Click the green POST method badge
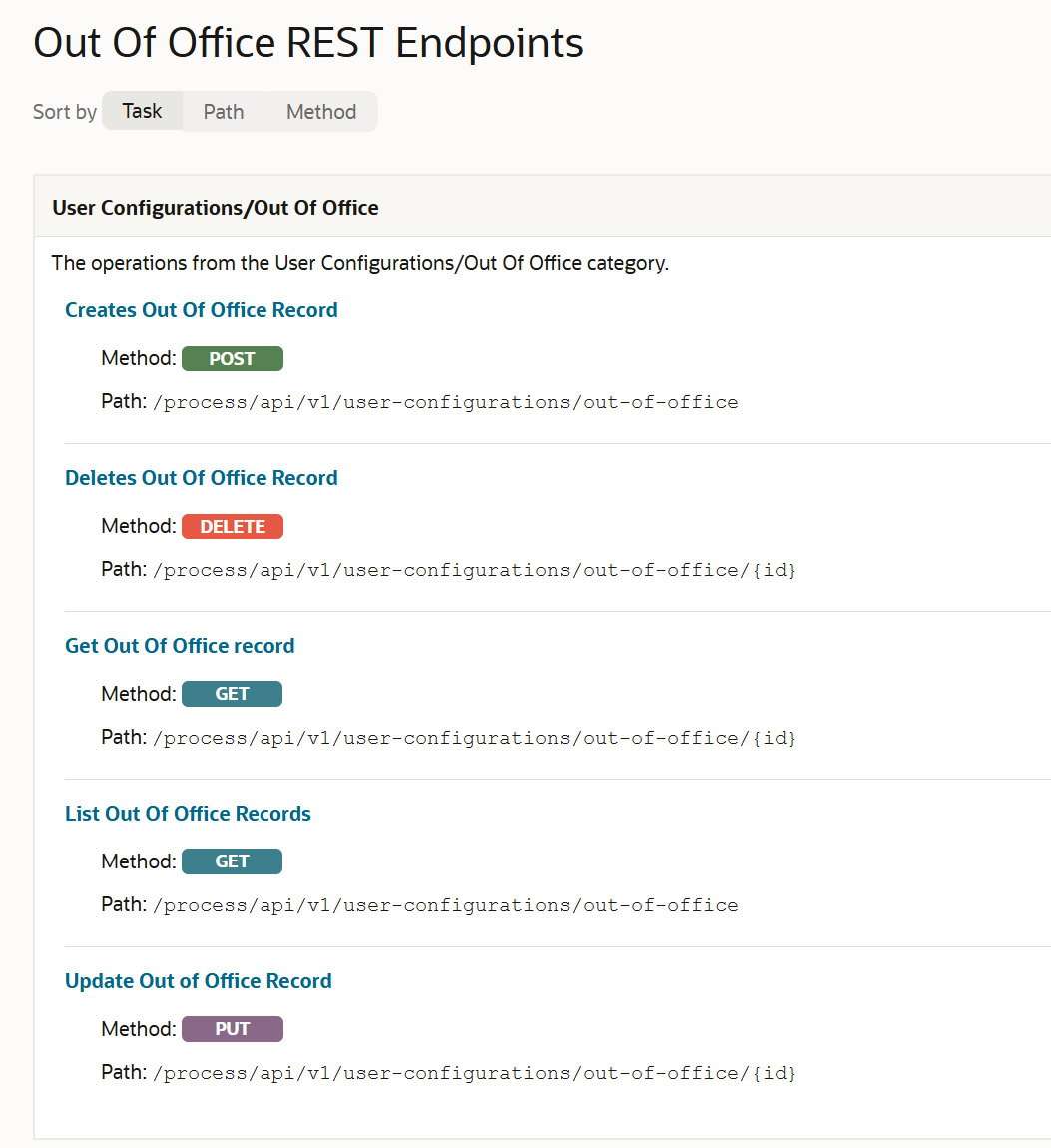The width and height of the screenshot is (1051, 1148). (232, 358)
